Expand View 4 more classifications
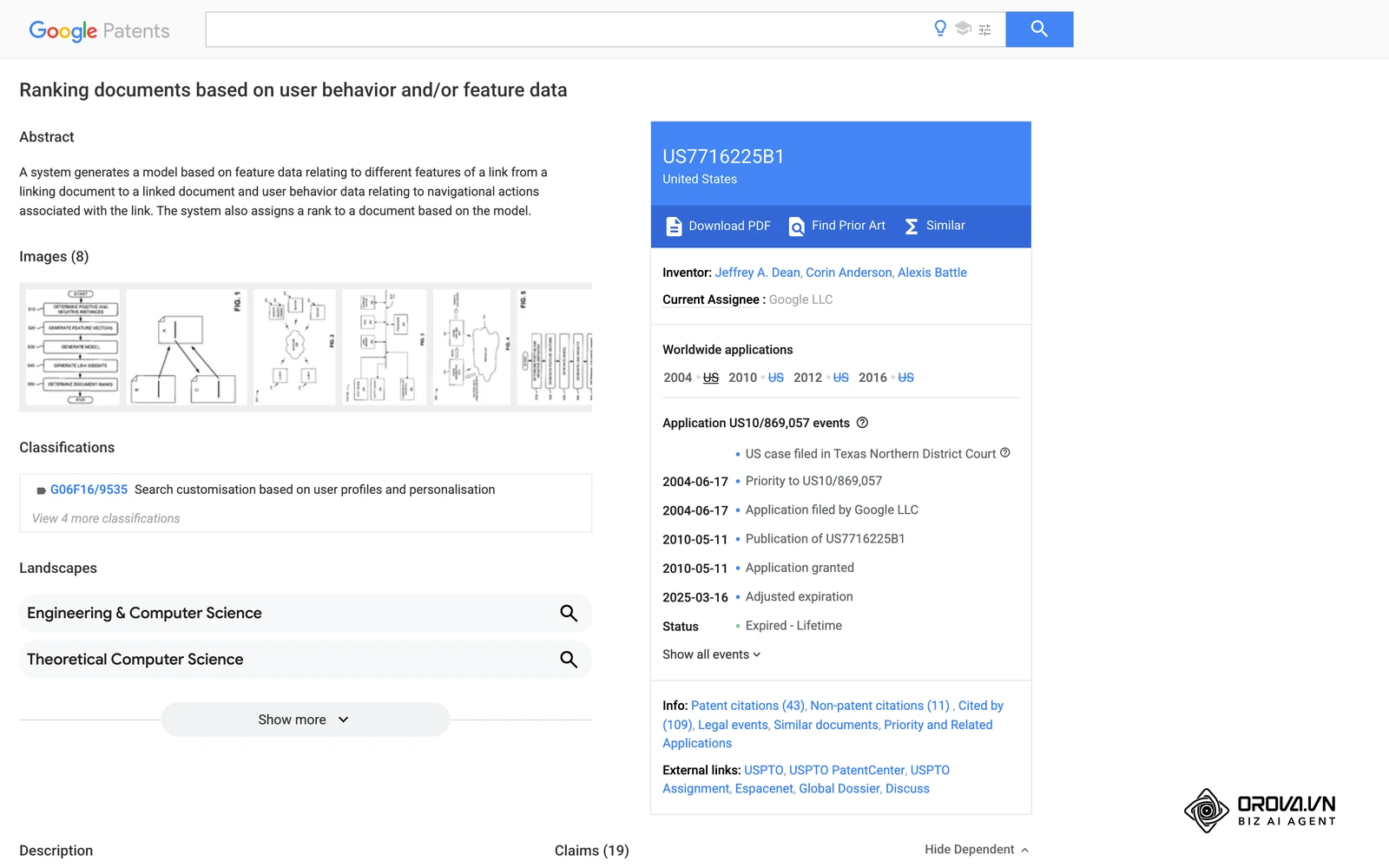 tap(106, 518)
